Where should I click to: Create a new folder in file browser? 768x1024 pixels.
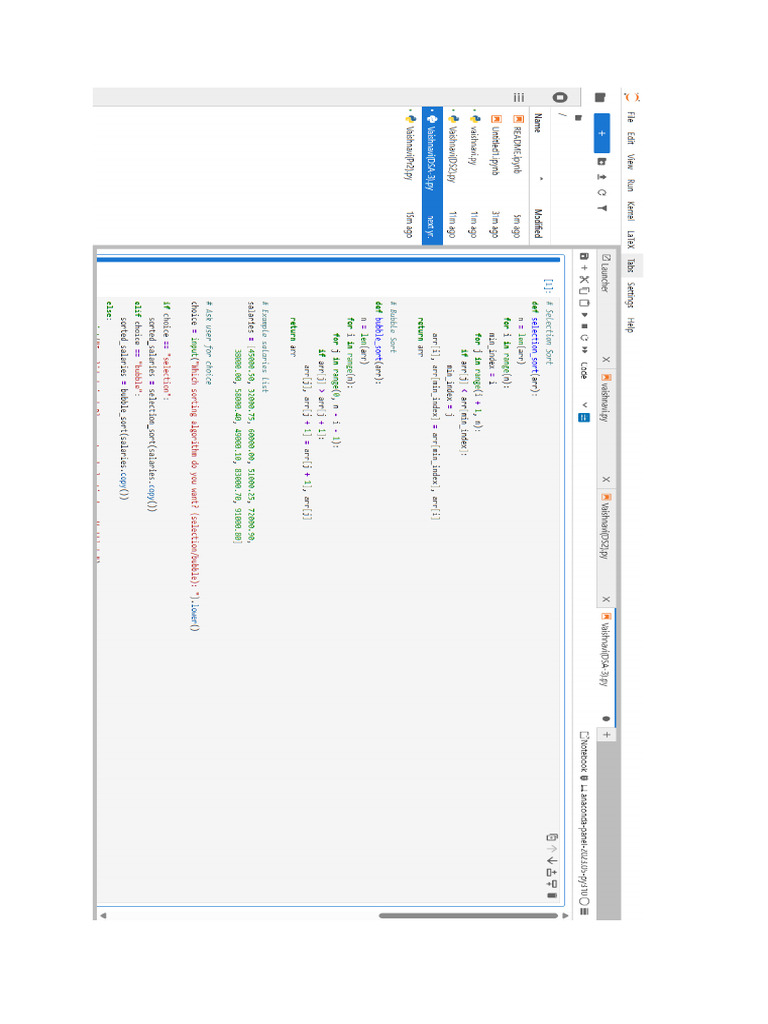coord(601,161)
